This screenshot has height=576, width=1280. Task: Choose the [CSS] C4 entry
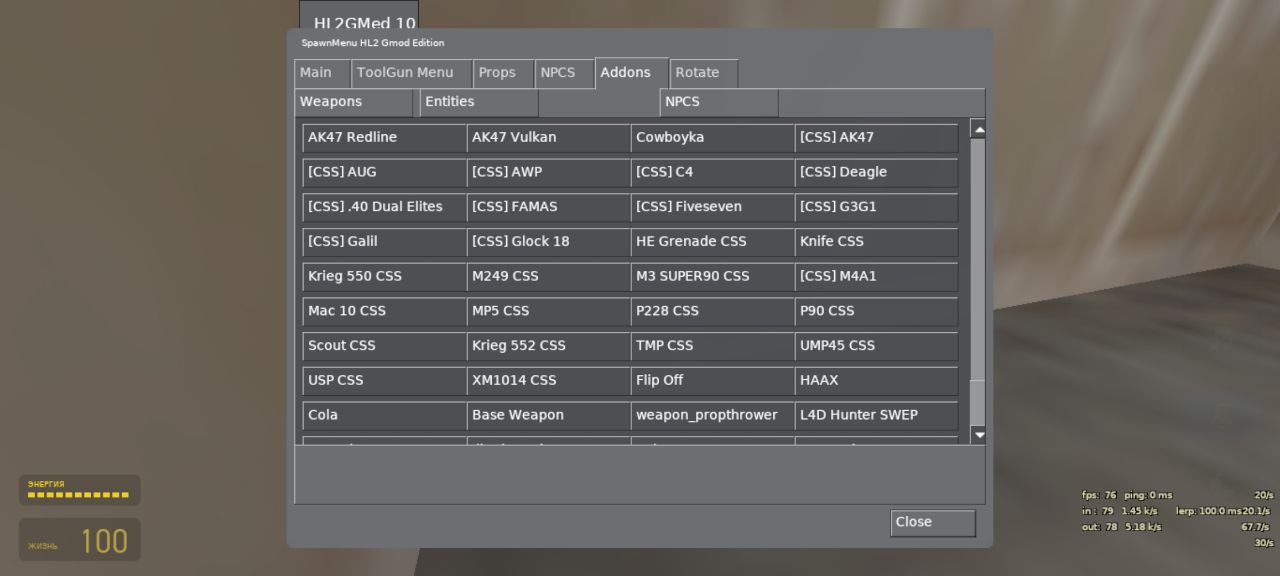click(x=712, y=172)
